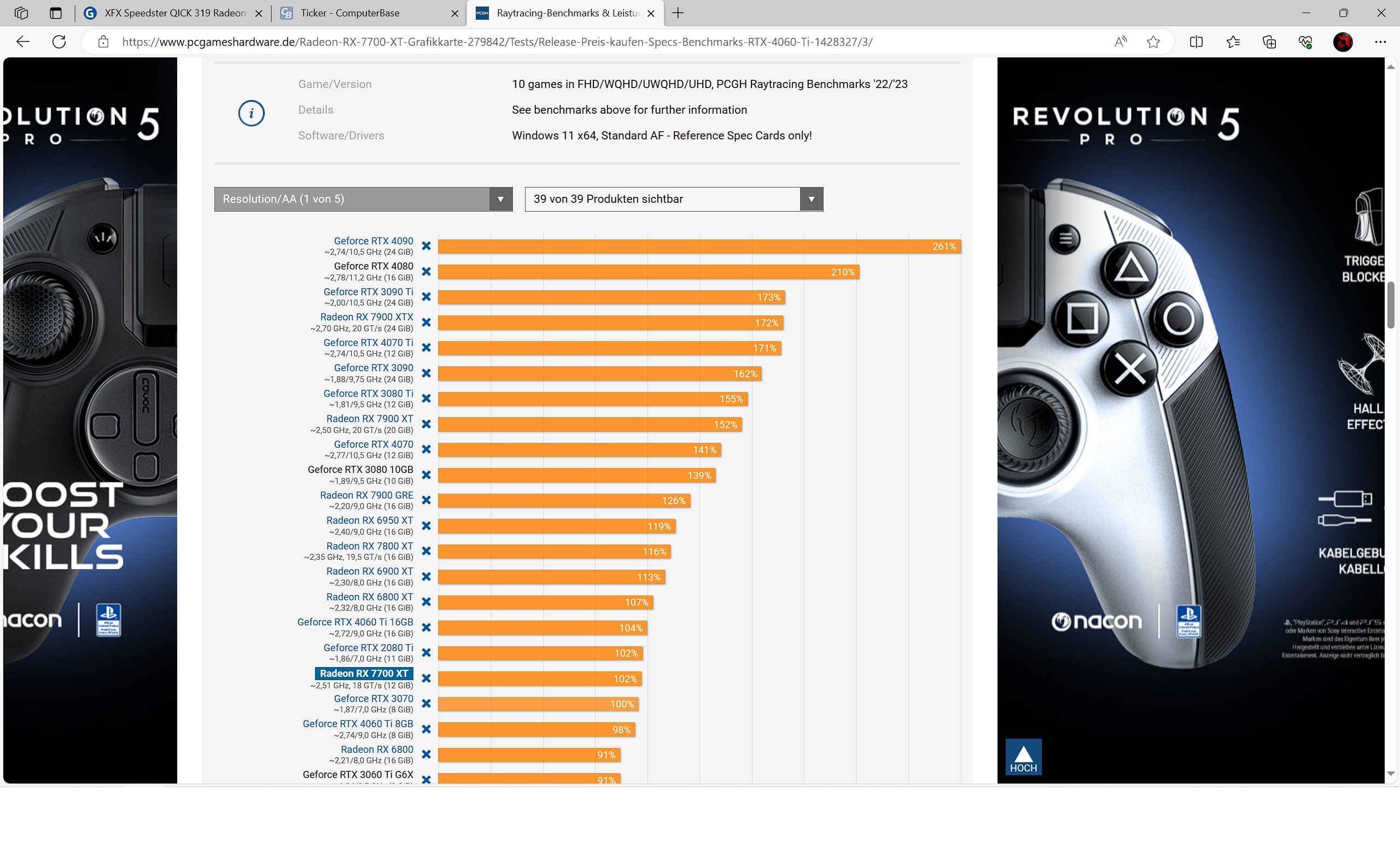Remove Geforce RTX 4090 from chart
1400x842 pixels.
pyautogui.click(x=426, y=246)
